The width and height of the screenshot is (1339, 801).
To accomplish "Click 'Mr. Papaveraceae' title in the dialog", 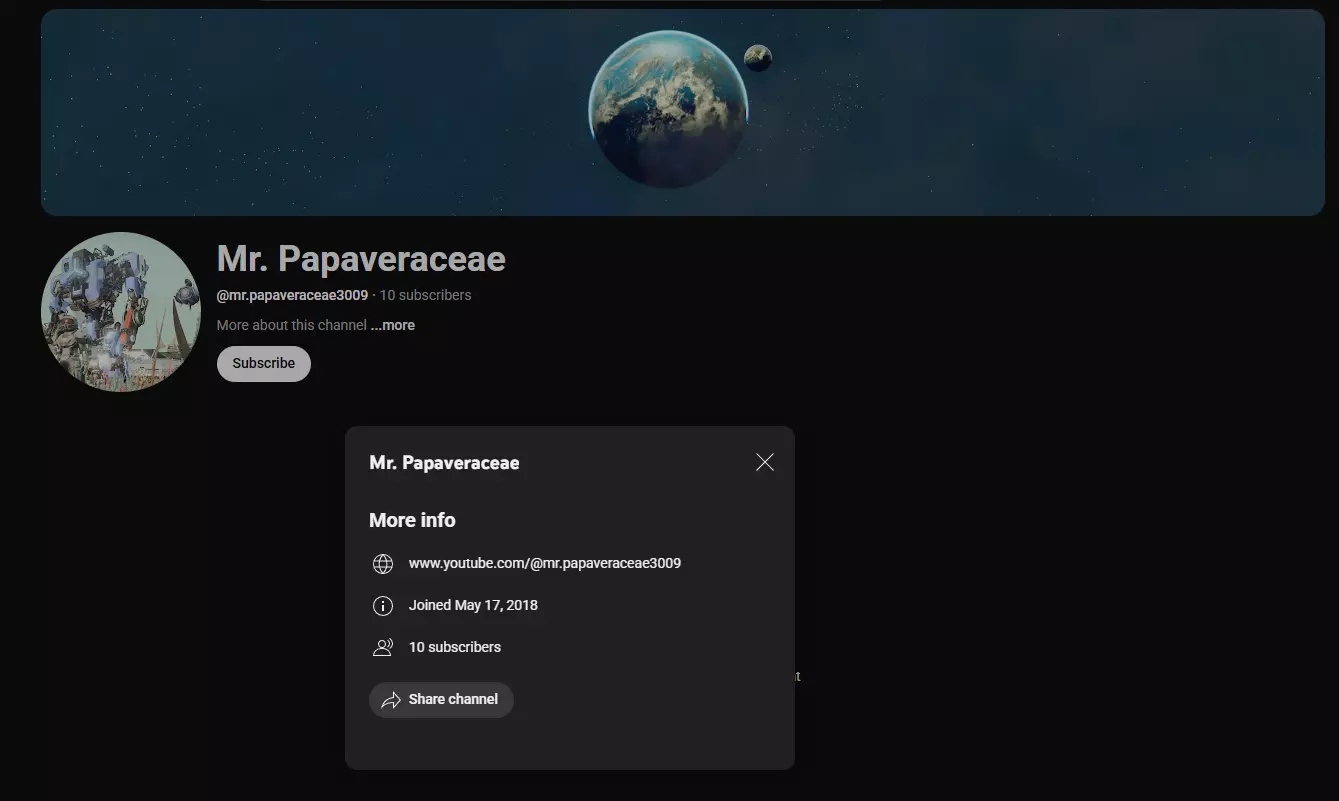I will click(x=444, y=463).
